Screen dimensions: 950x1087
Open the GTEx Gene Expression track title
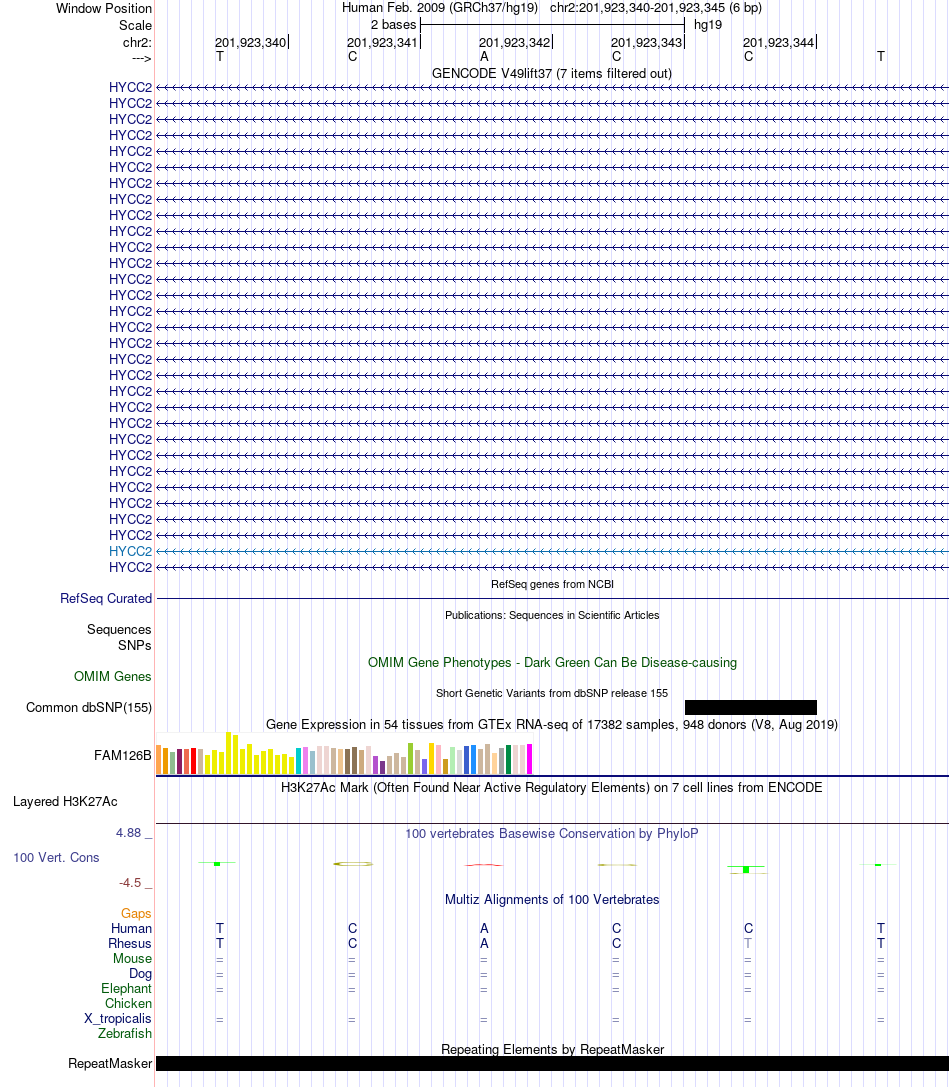pyautogui.click(x=552, y=724)
